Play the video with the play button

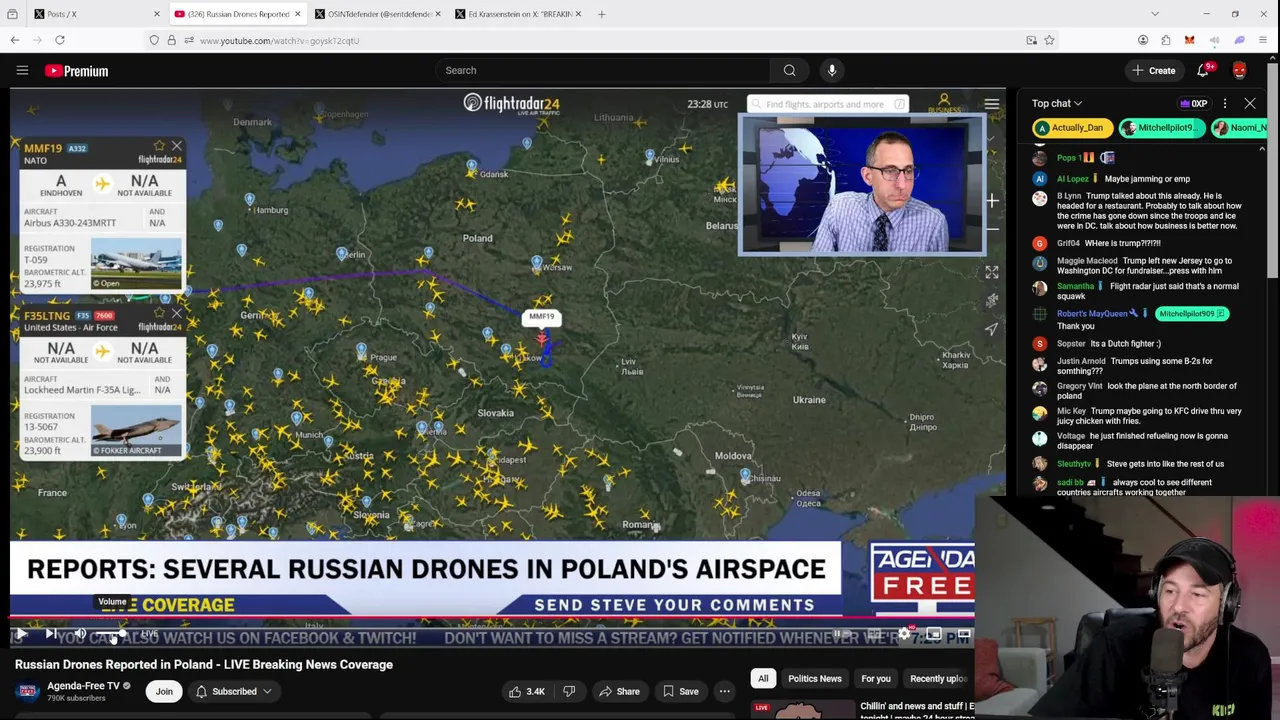(21, 634)
